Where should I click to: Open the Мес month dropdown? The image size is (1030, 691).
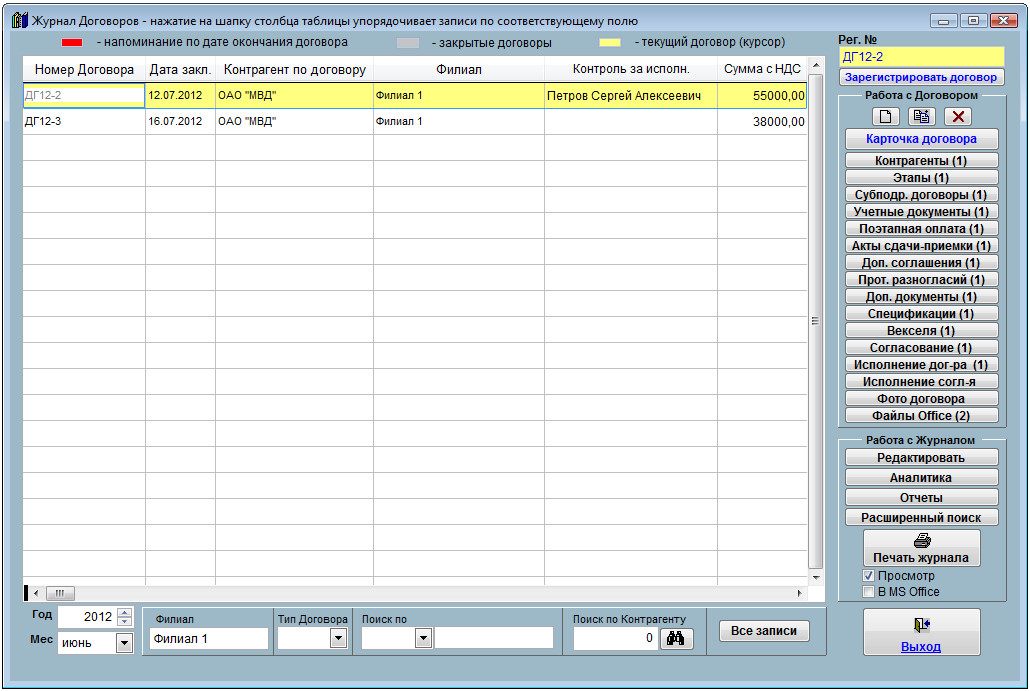click(x=124, y=643)
